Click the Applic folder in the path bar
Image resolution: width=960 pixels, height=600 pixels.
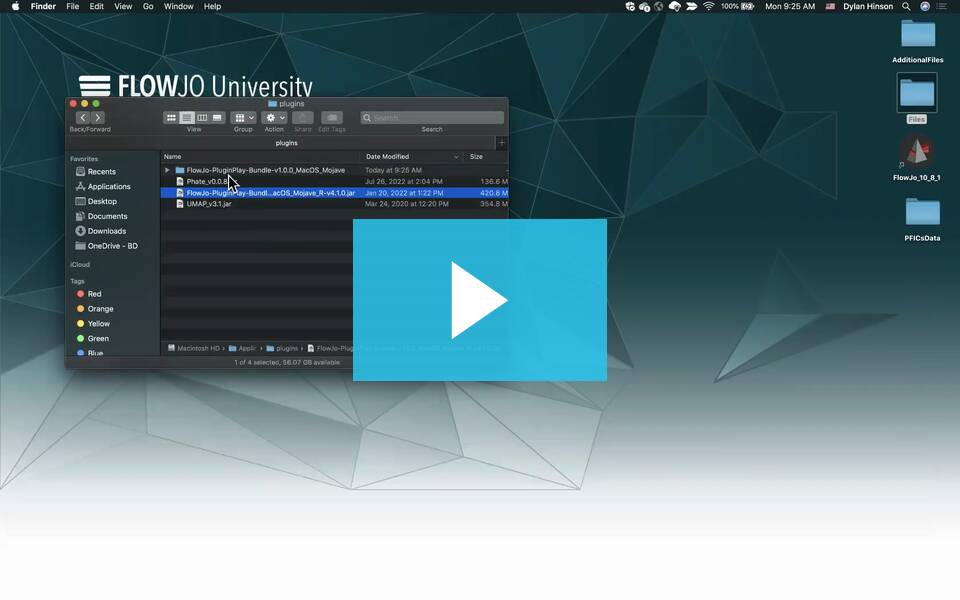[242, 348]
